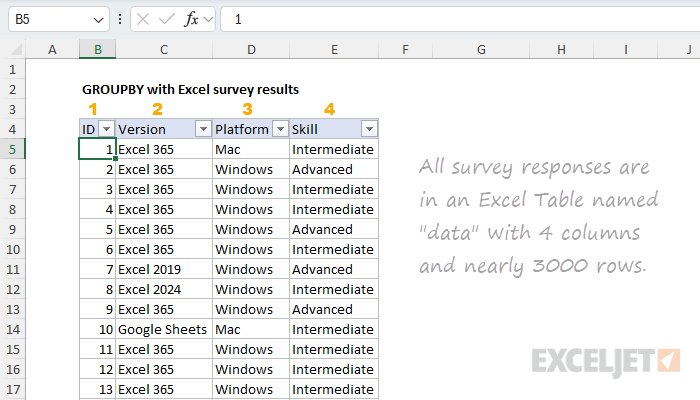Screen dimensions: 700x400
Task: Click the Select All corner triangle
Action: pos(16,49)
